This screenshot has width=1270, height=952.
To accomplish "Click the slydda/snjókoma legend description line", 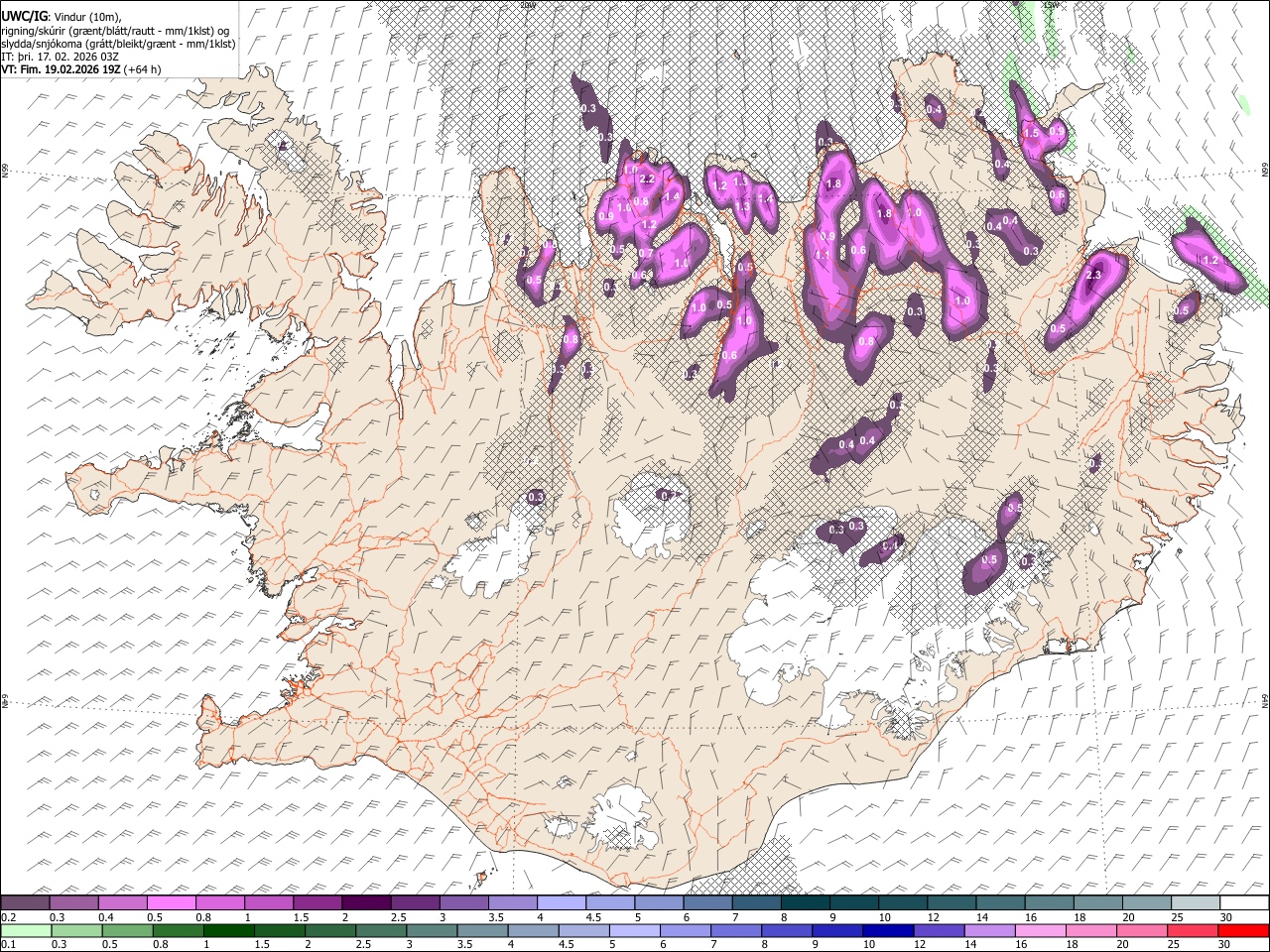I will click(x=118, y=44).
